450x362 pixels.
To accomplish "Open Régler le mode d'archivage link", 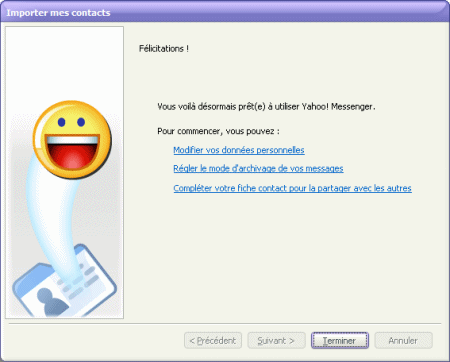I will [x=258, y=169].
